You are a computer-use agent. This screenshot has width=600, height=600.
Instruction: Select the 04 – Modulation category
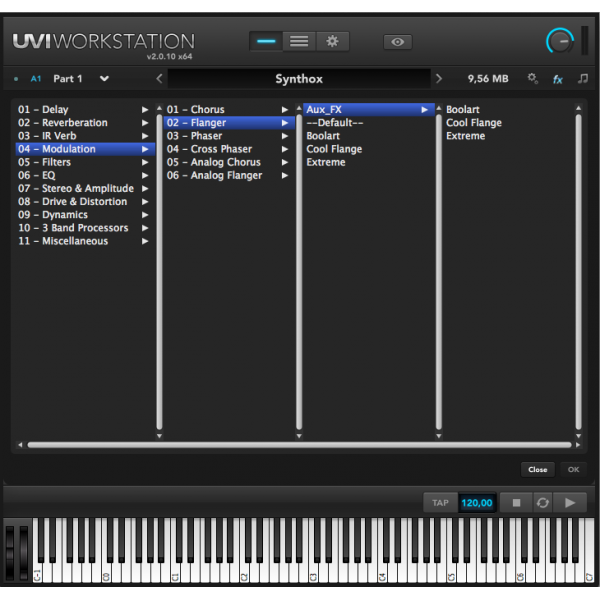[83, 149]
